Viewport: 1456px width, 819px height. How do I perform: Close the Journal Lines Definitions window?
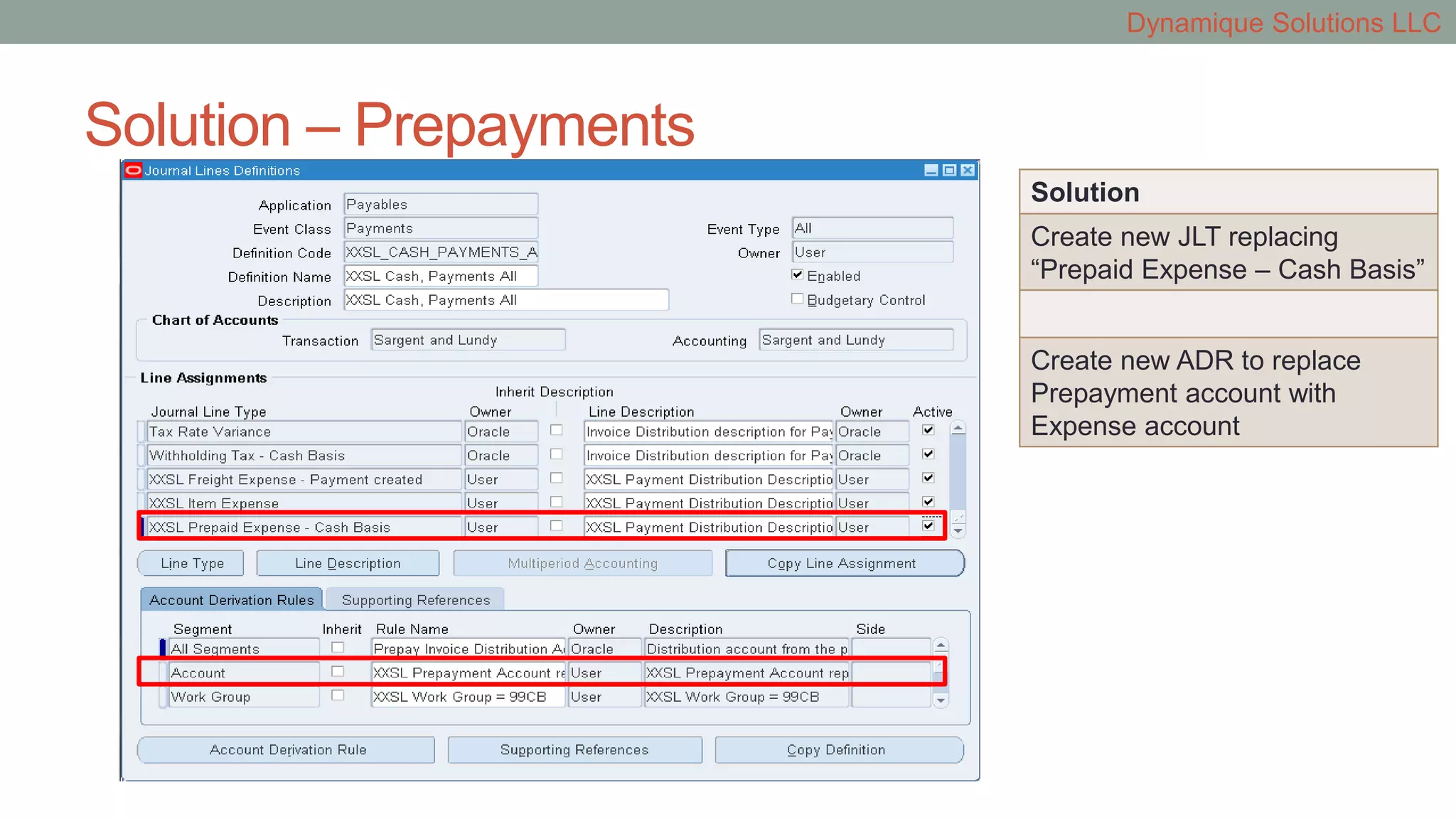(x=968, y=171)
